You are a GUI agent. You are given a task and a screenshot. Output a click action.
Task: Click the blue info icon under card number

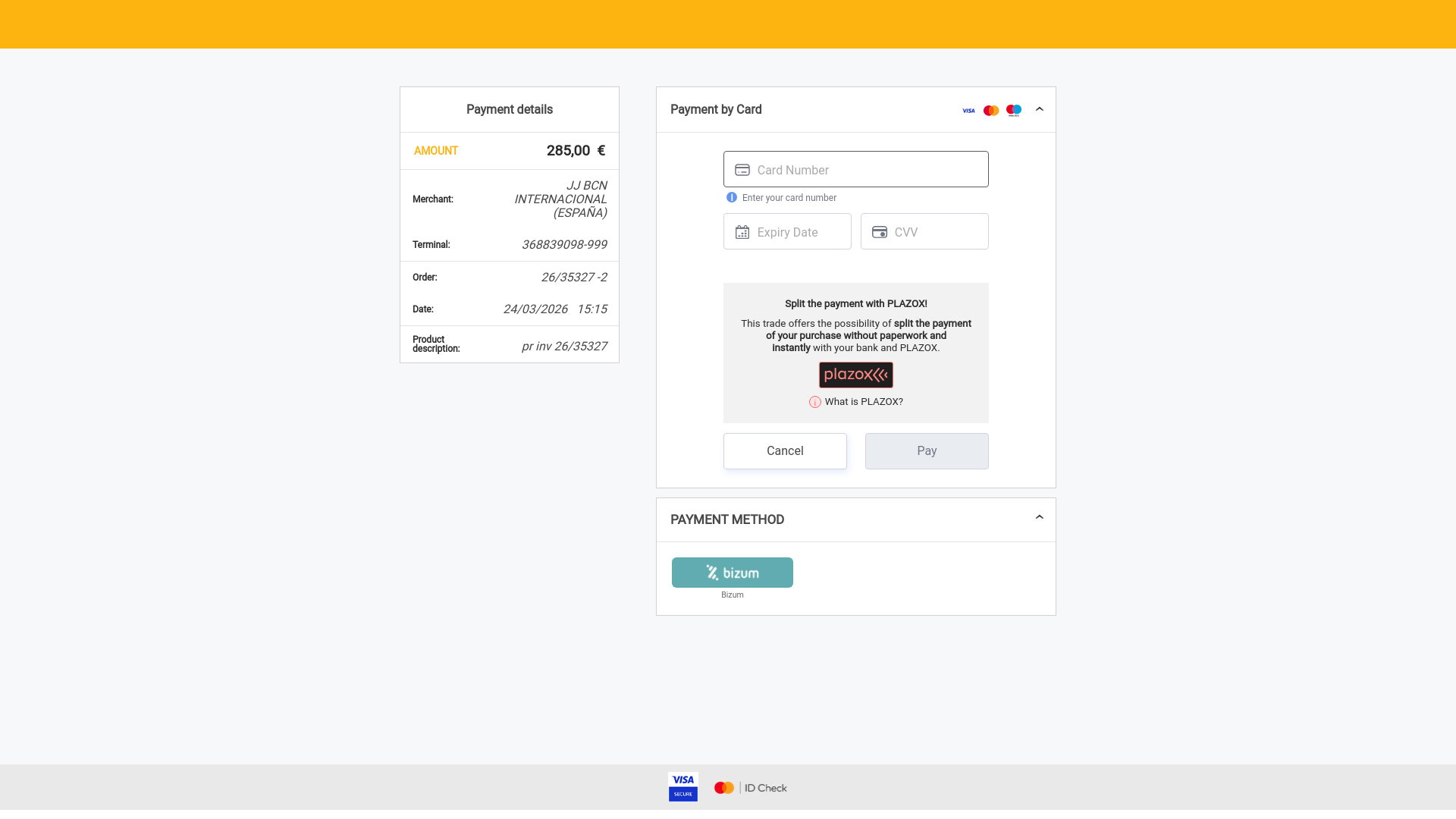(732, 197)
